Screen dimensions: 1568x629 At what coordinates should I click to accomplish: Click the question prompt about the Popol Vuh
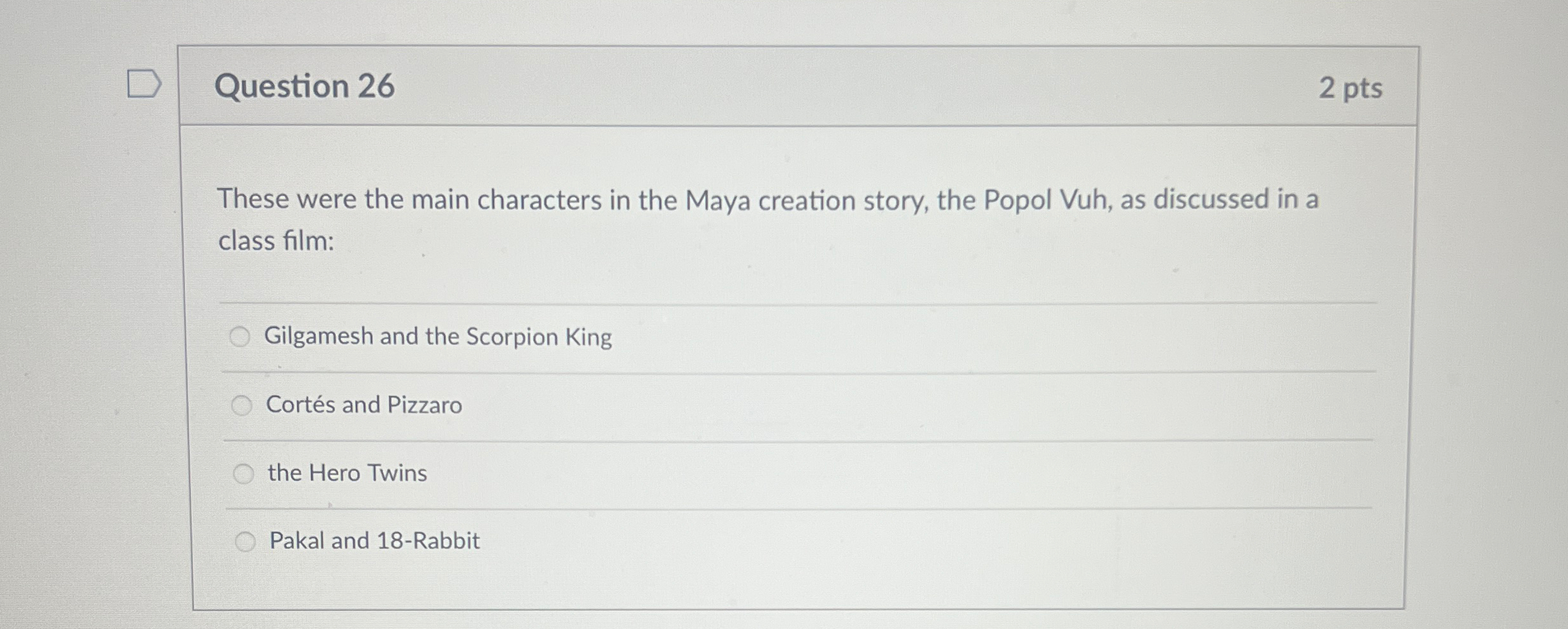pos(701,200)
